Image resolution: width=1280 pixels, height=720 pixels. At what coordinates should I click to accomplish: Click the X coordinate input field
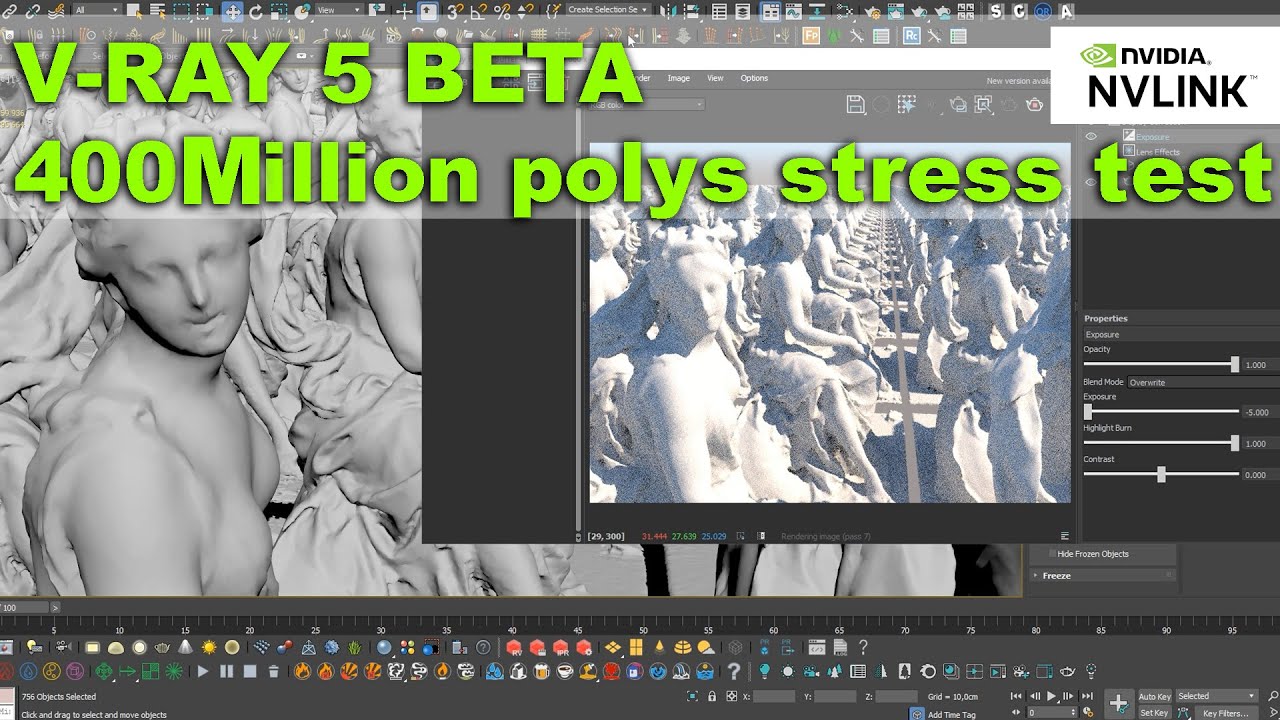tap(774, 696)
